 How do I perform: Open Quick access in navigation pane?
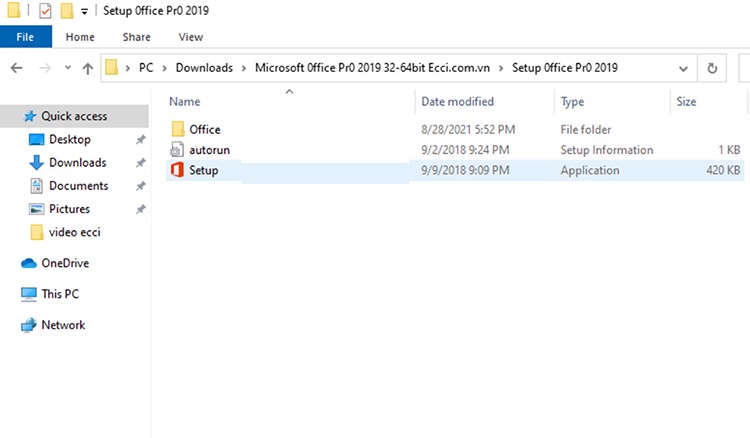click(74, 116)
